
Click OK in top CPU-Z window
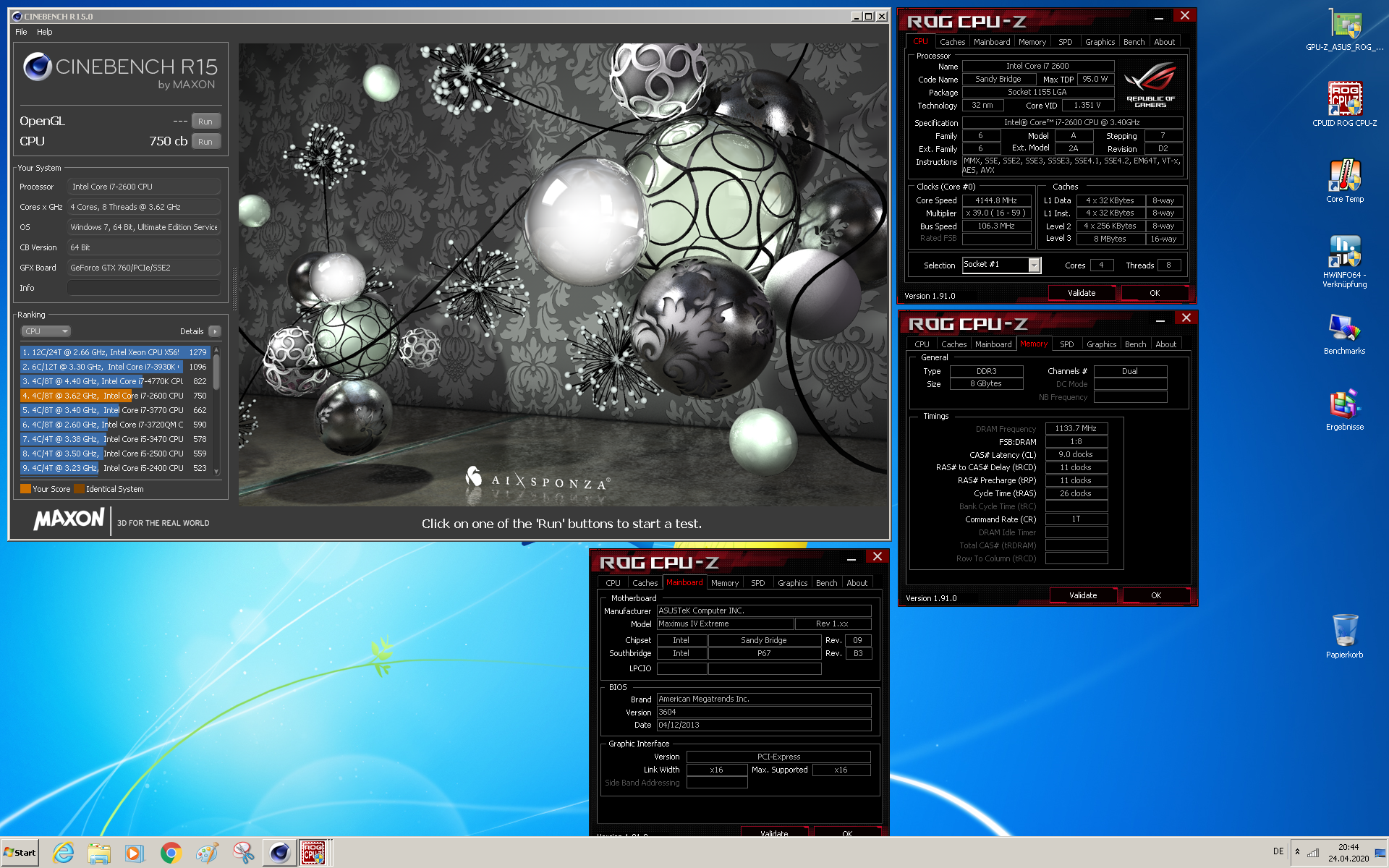click(x=1155, y=293)
